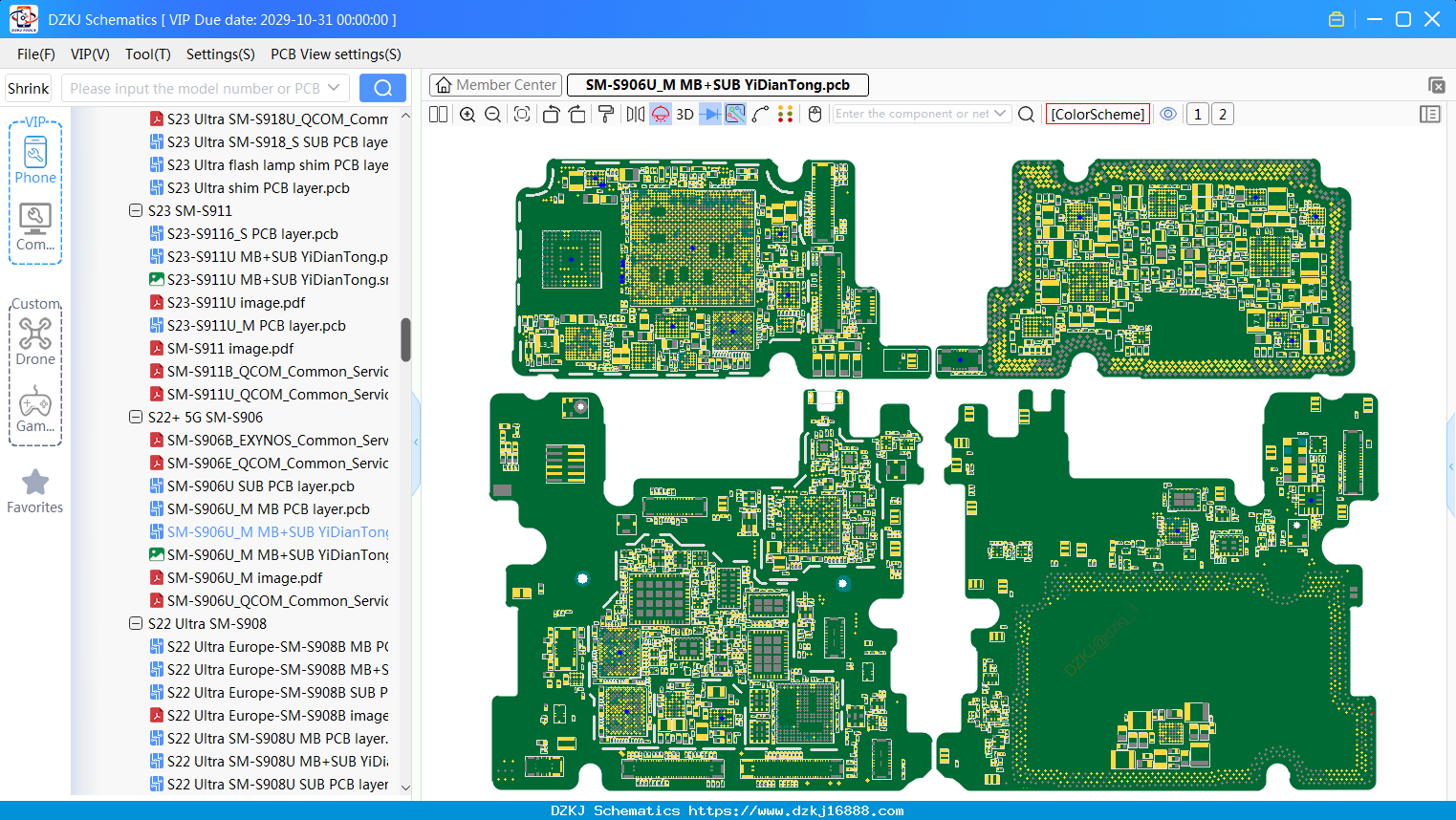Open the File(F) menu

36,54
